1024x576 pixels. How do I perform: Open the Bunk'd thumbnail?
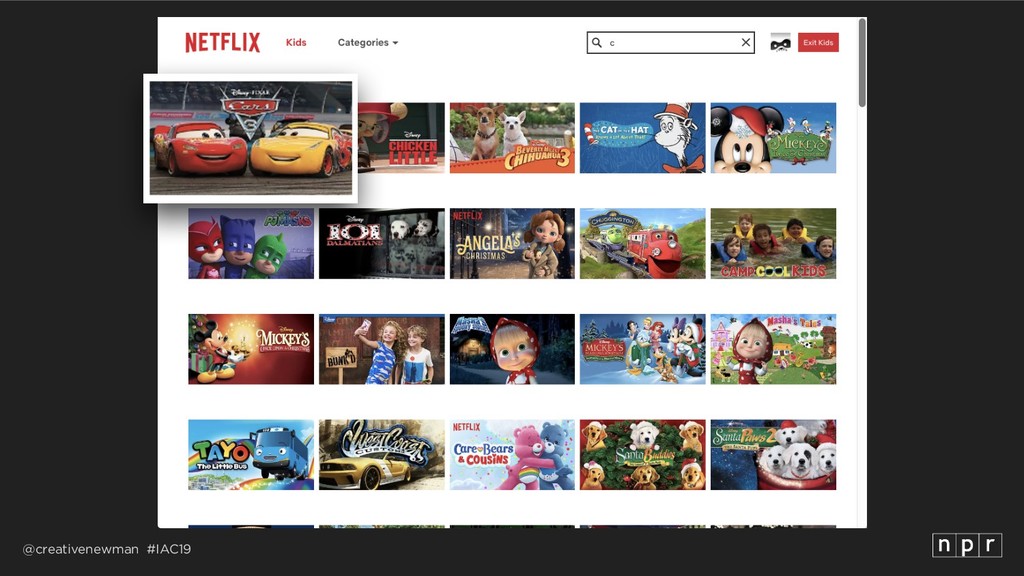[x=381, y=349]
